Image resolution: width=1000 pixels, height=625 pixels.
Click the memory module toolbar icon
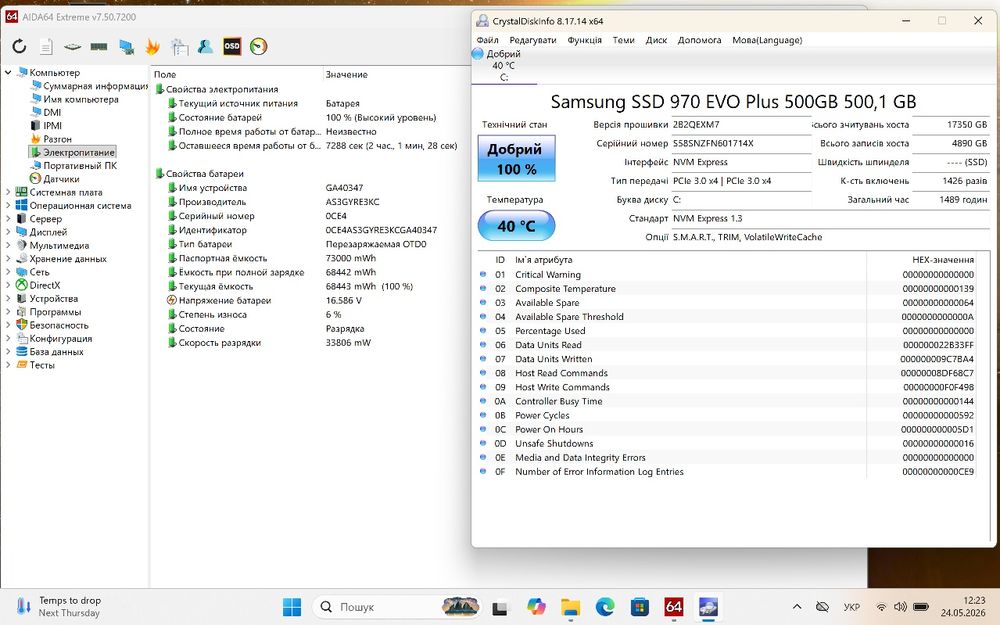(99, 47)
